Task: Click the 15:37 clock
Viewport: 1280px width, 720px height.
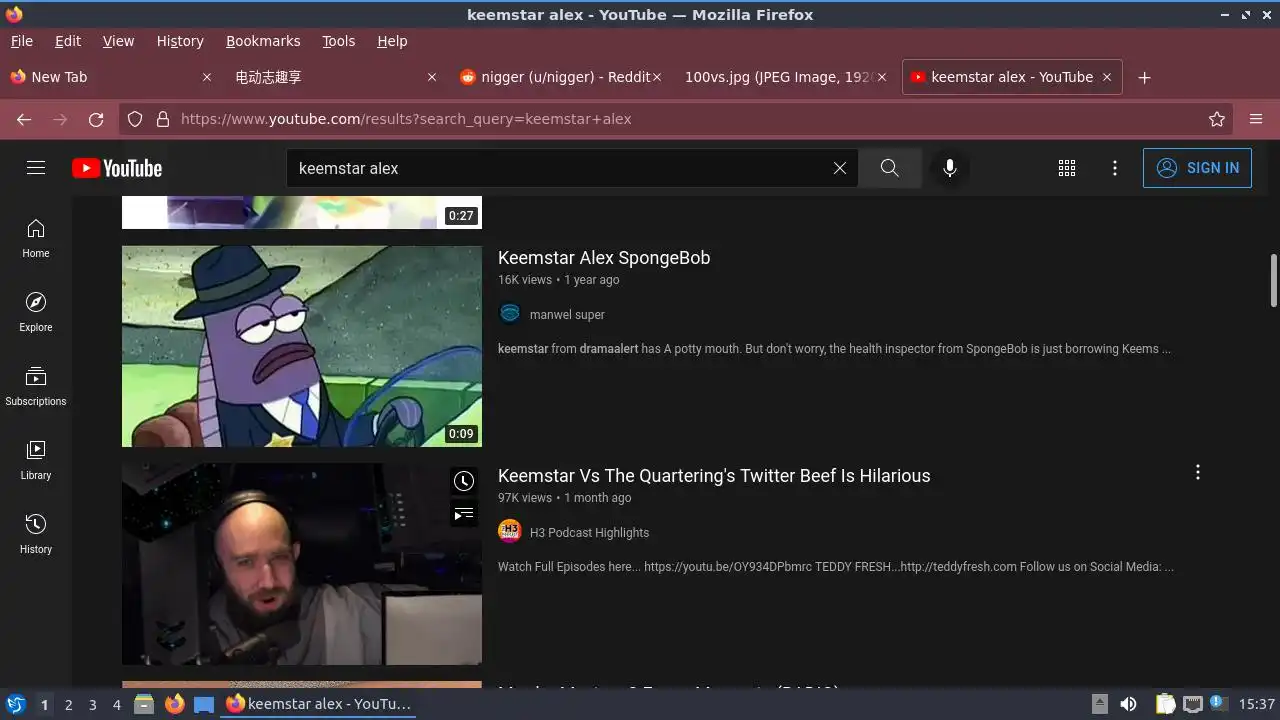Action: pyautogui.click(x=1257, y=704)
